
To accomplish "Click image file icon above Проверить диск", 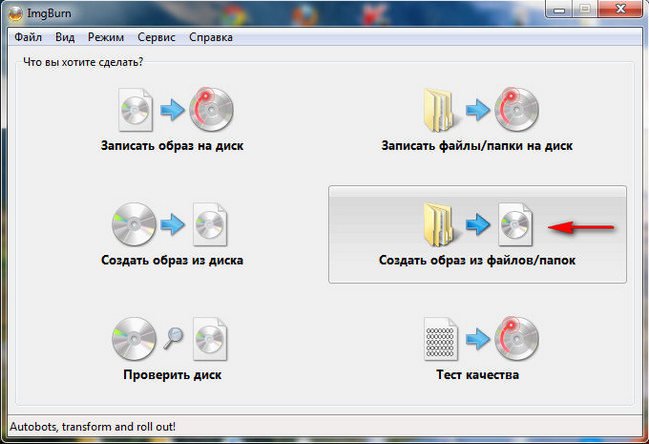I will [210, 339].
